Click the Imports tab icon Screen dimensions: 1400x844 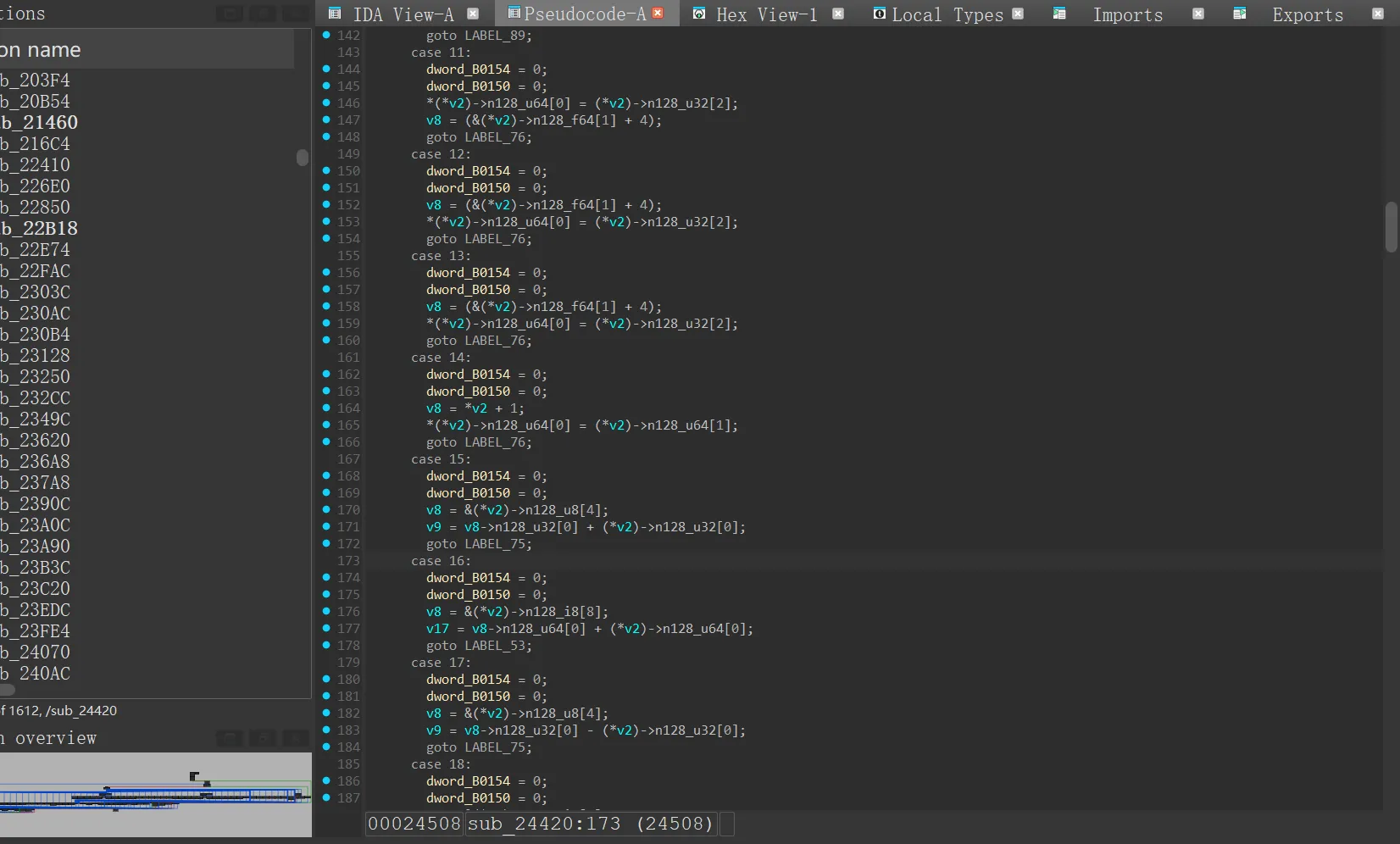(1059, 14)
